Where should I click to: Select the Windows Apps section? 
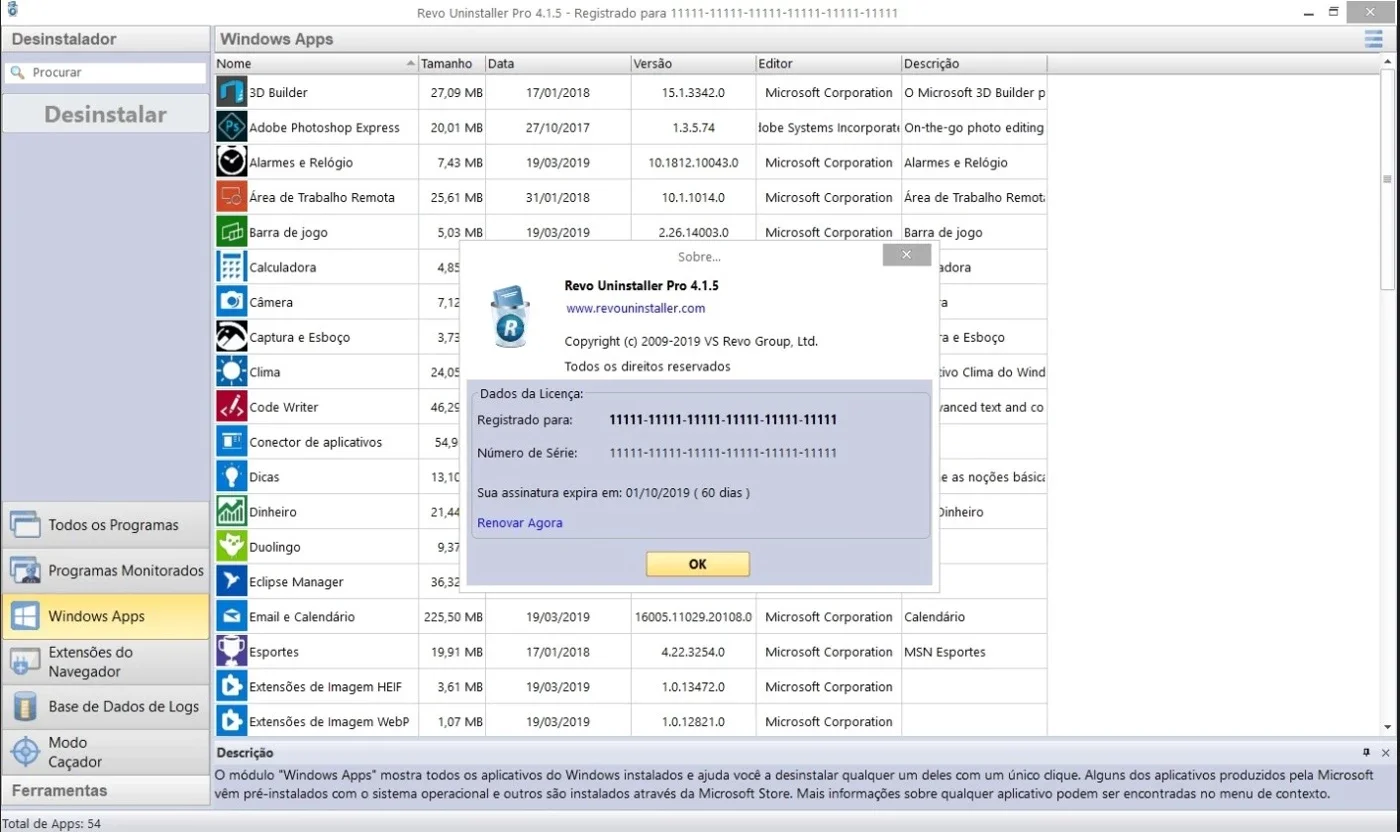point(105,616)
